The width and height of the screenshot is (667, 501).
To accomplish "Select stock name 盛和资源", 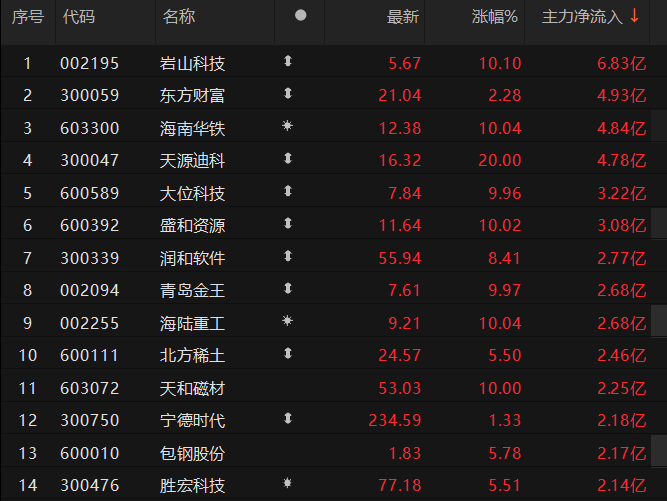I will pos(192,225).
